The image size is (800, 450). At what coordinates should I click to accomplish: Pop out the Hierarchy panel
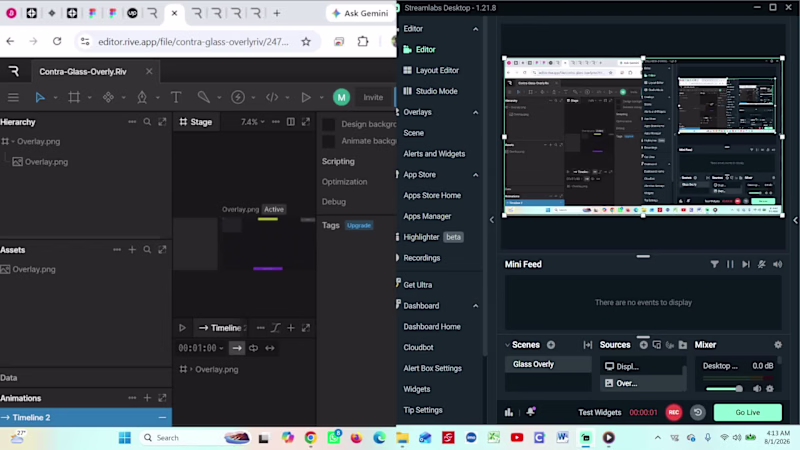162,122
